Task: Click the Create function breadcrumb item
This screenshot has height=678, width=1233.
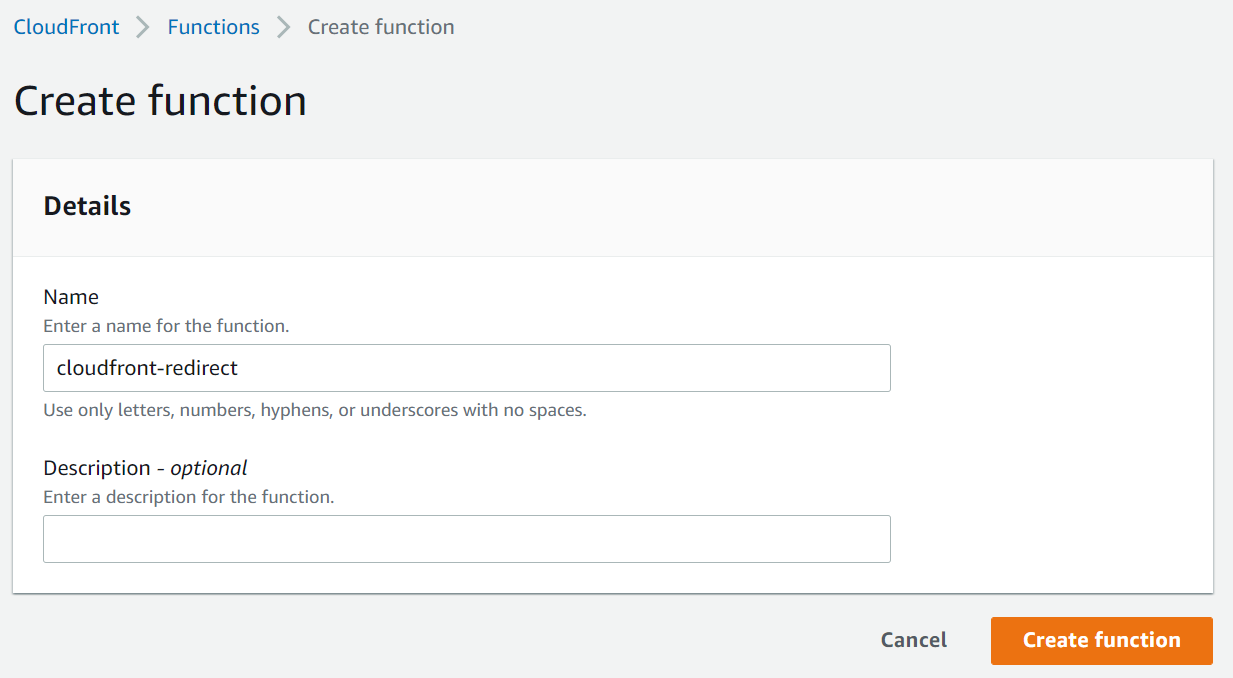Action: (x=380, y=27)
